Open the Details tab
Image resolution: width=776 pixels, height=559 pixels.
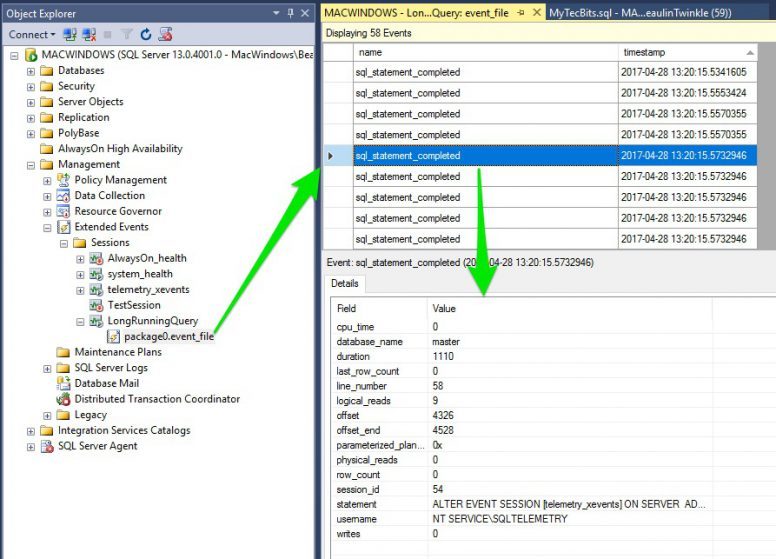(344, 283)
